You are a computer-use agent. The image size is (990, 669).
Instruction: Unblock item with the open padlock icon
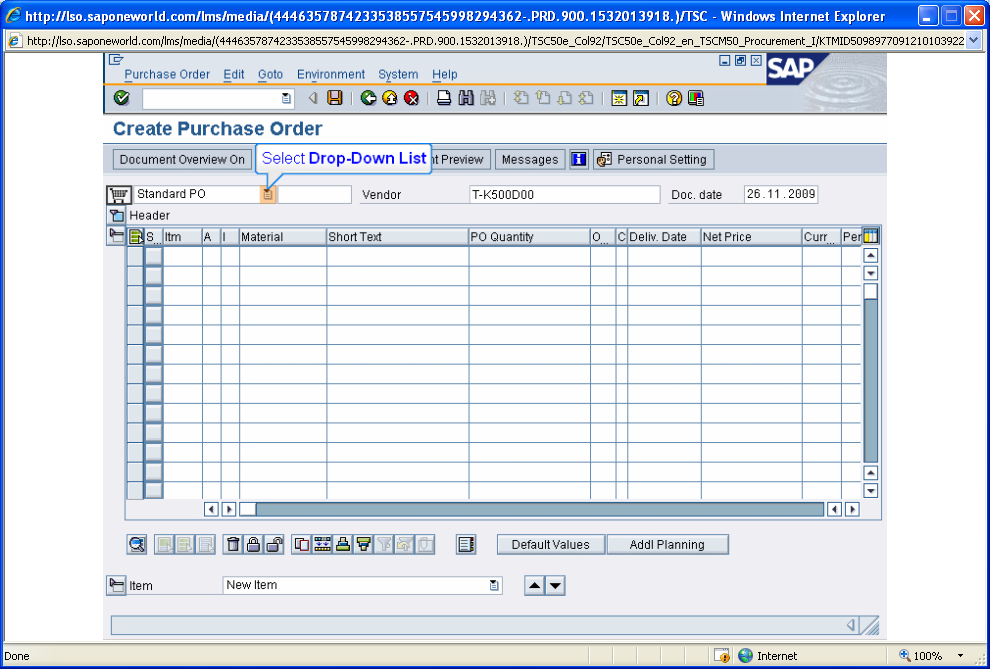pyautogui.click(x=273, y=544)
